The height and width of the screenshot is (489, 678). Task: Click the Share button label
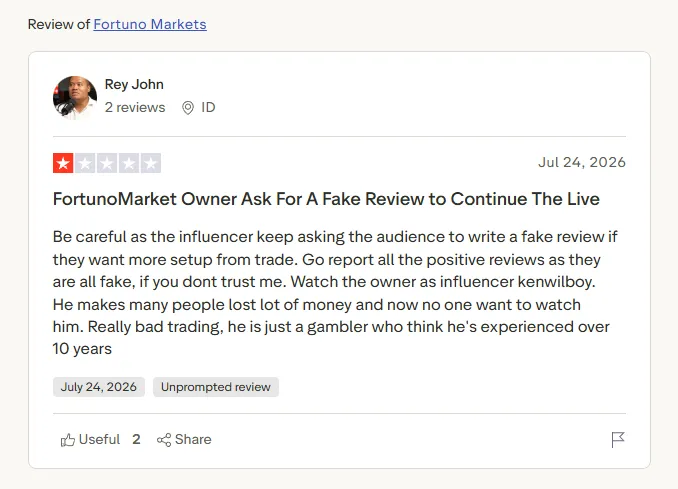coord(193,439)
